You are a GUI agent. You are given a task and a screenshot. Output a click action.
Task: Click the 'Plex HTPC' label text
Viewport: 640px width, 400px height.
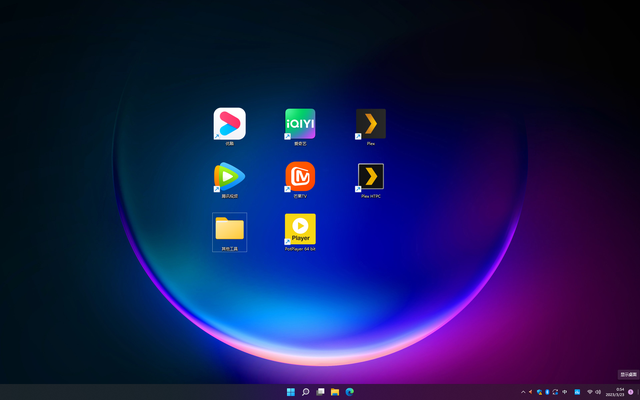371,196
